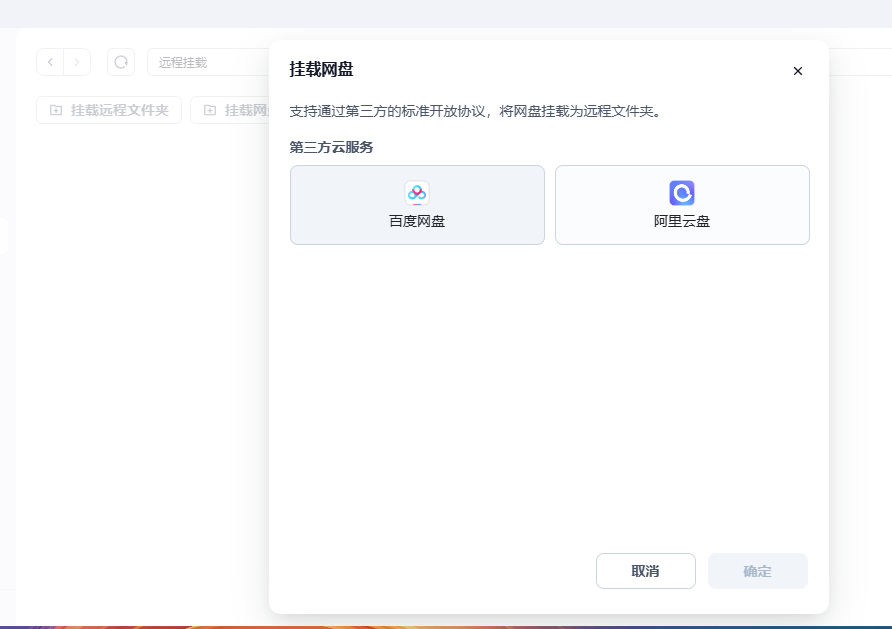
Task: Select the 百度网盘 service card
Action: [417, 205]
